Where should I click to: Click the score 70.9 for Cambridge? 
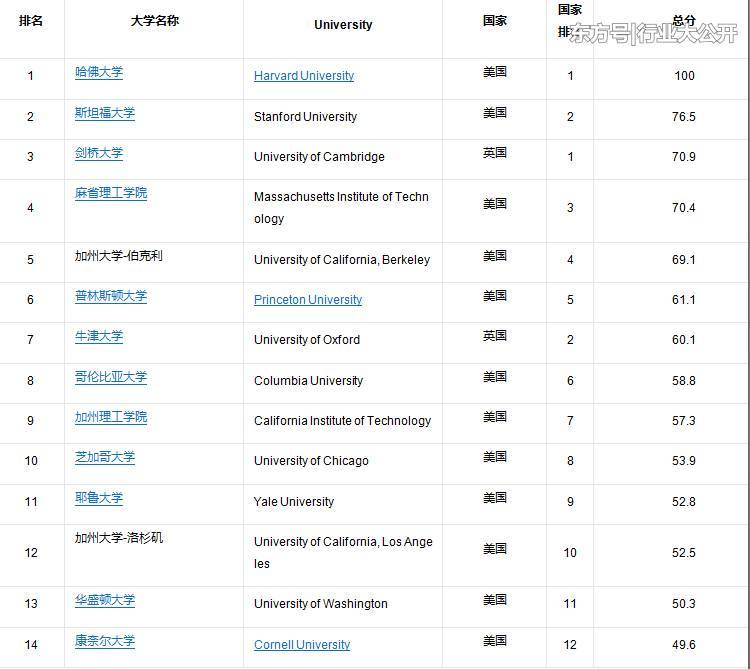tap(684, 157)
